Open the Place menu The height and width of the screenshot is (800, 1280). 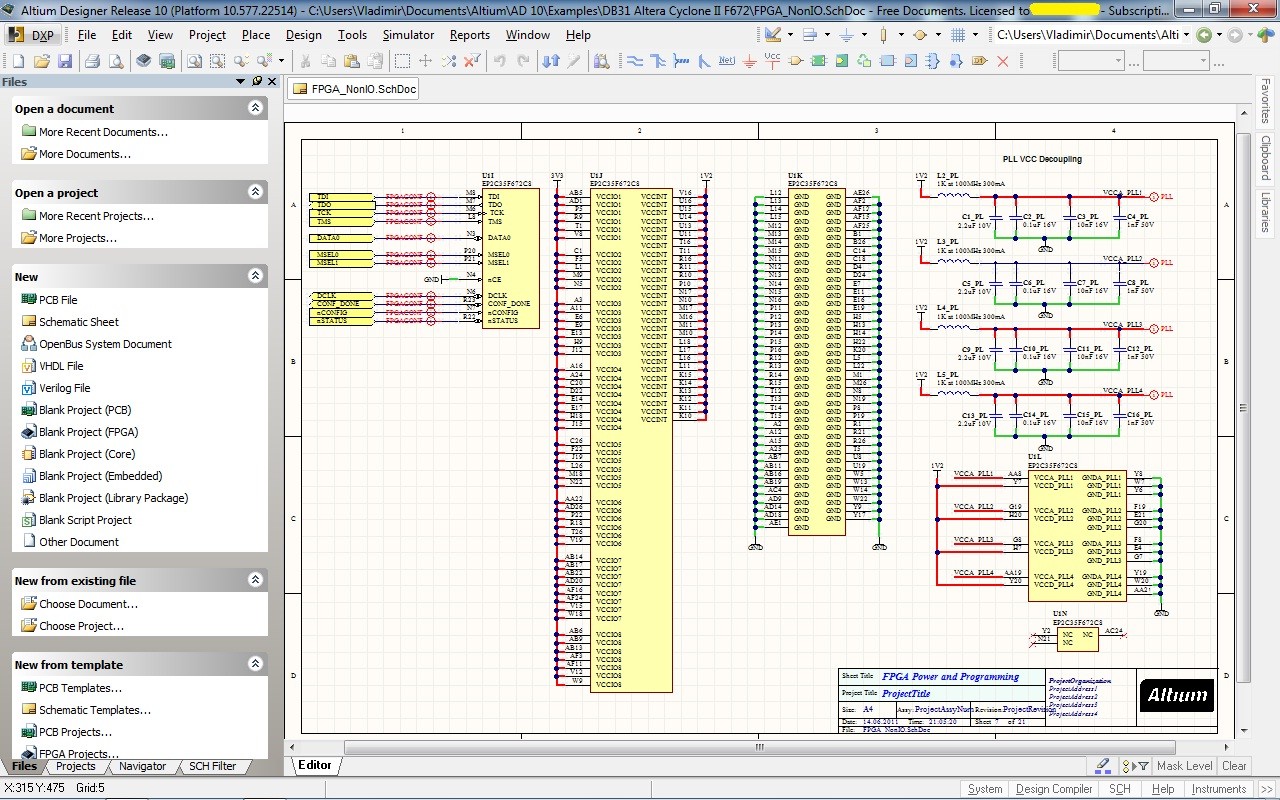tap(256, 35)
